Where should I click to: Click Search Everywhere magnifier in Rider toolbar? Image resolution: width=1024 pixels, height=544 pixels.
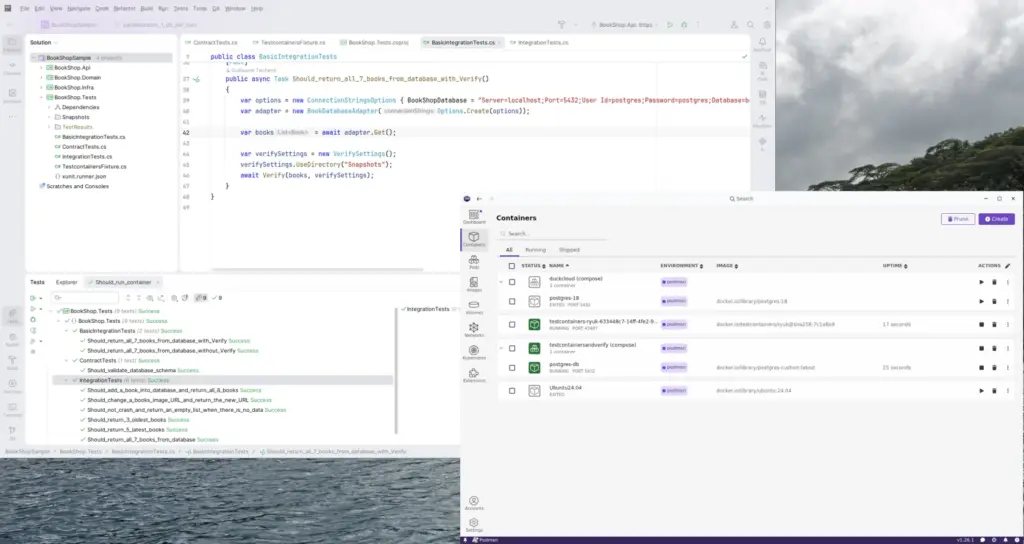(750, 25)
